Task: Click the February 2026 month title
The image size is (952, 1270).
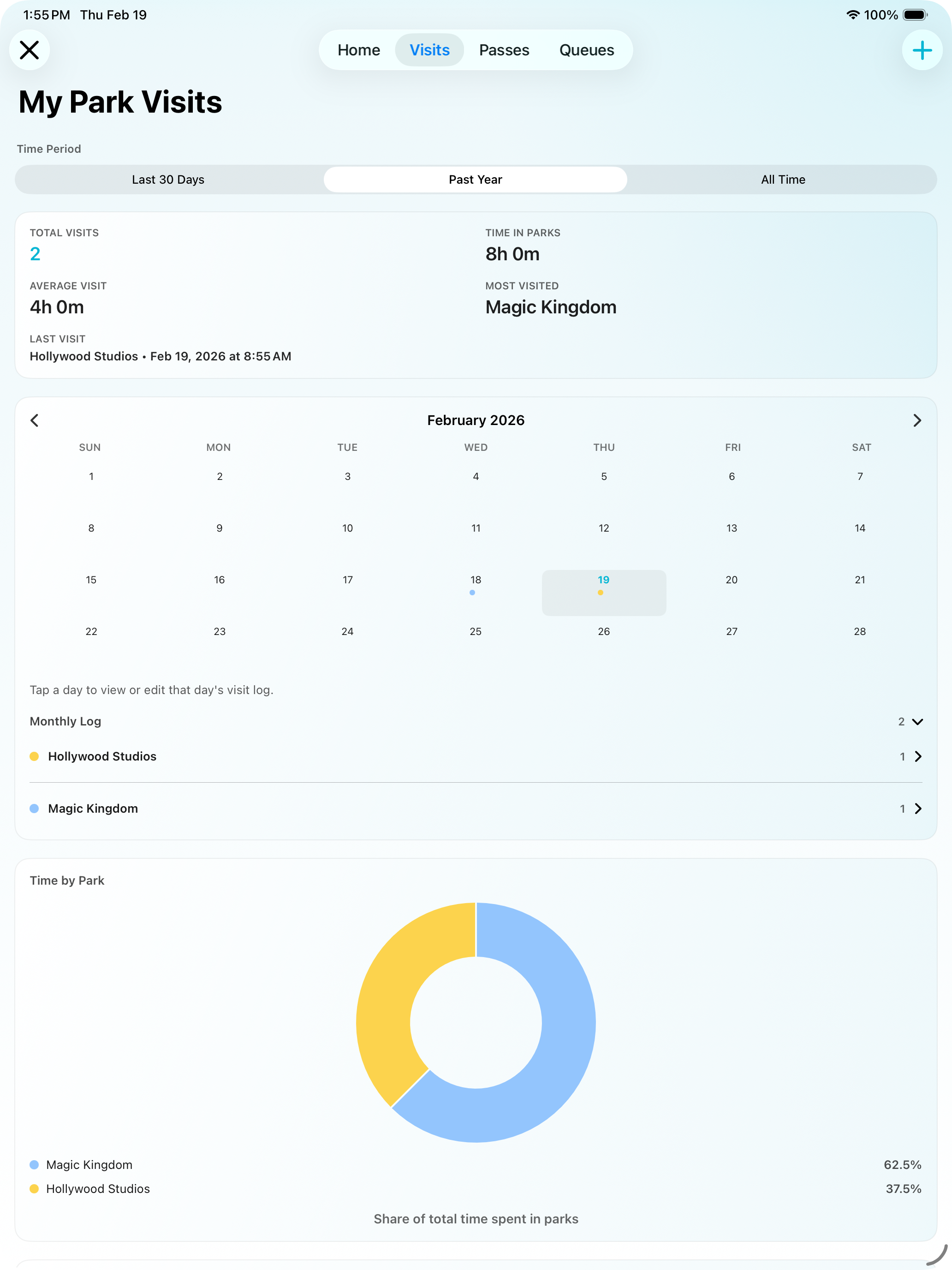Action: [476, 420]
